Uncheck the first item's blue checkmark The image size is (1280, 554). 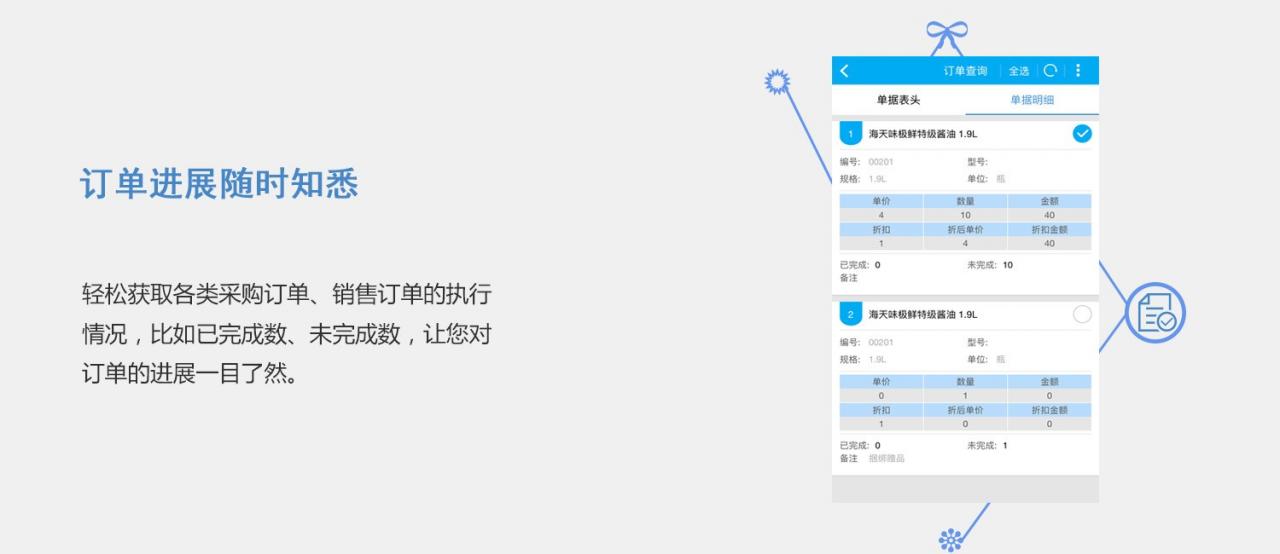pyautogui.click(x=1081, y=134)
